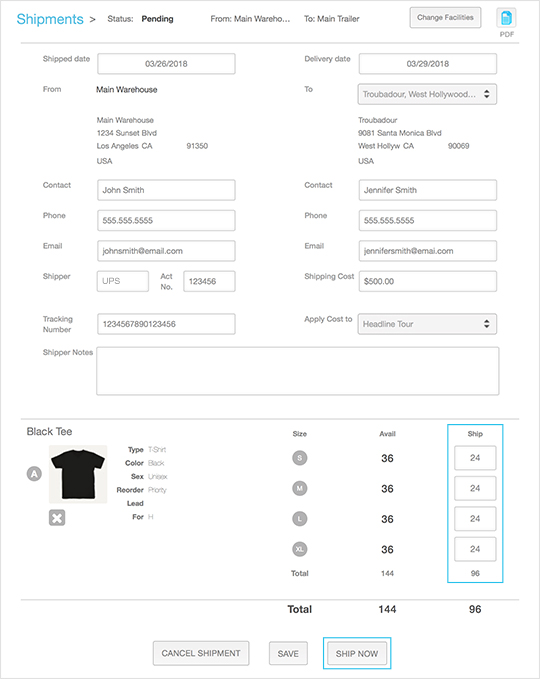Edit the Ship quantity for size S
Screen dimensions: 540x679
475,458
